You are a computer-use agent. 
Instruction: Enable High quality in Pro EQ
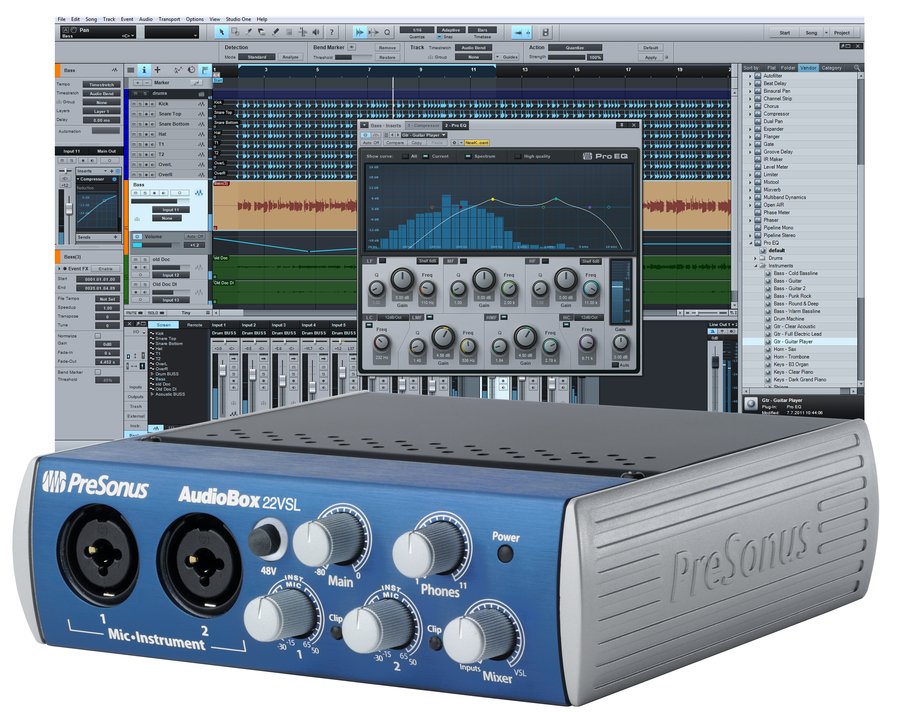(518, 156)
